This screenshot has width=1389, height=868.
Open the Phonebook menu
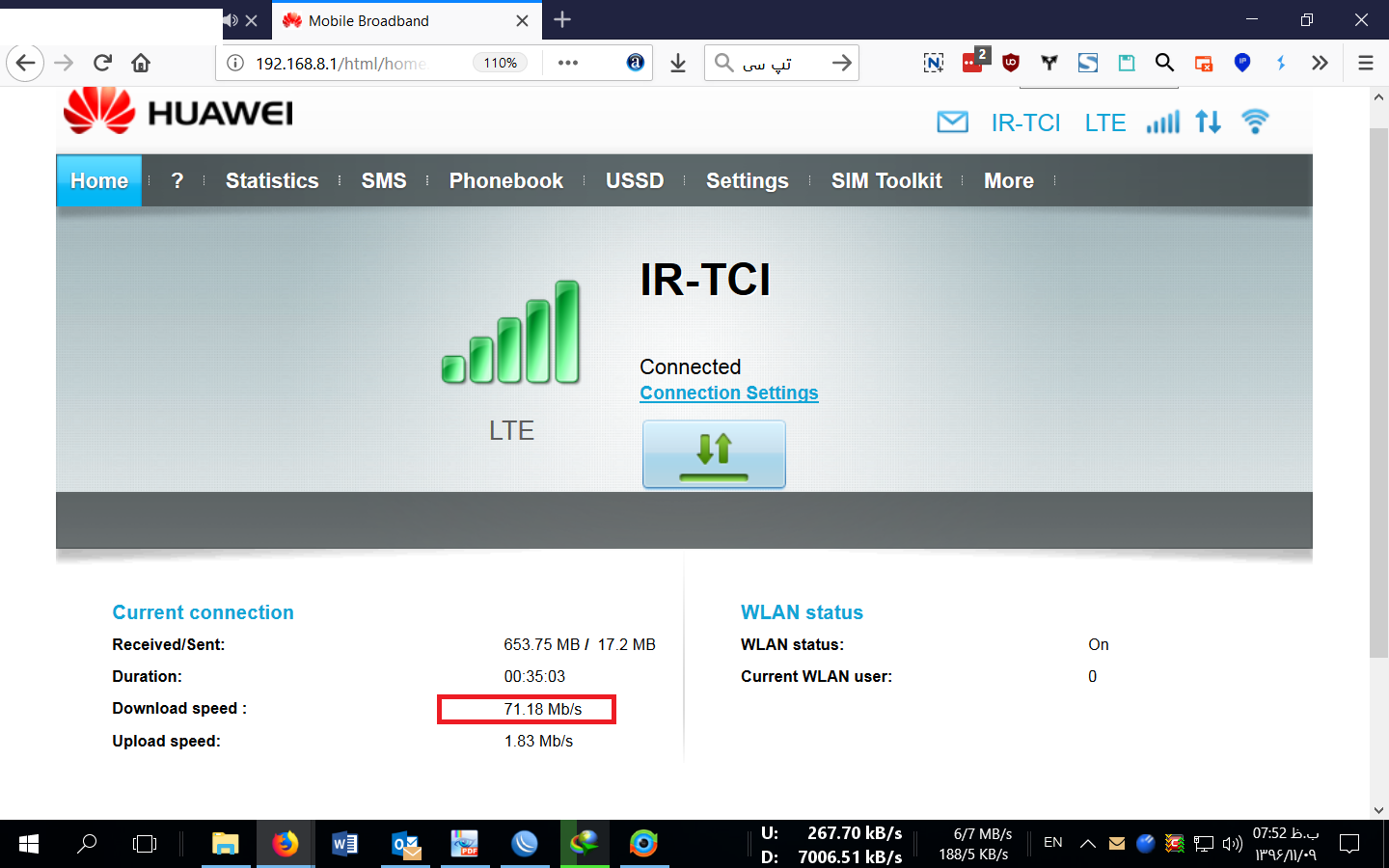[x=506, y=180]
